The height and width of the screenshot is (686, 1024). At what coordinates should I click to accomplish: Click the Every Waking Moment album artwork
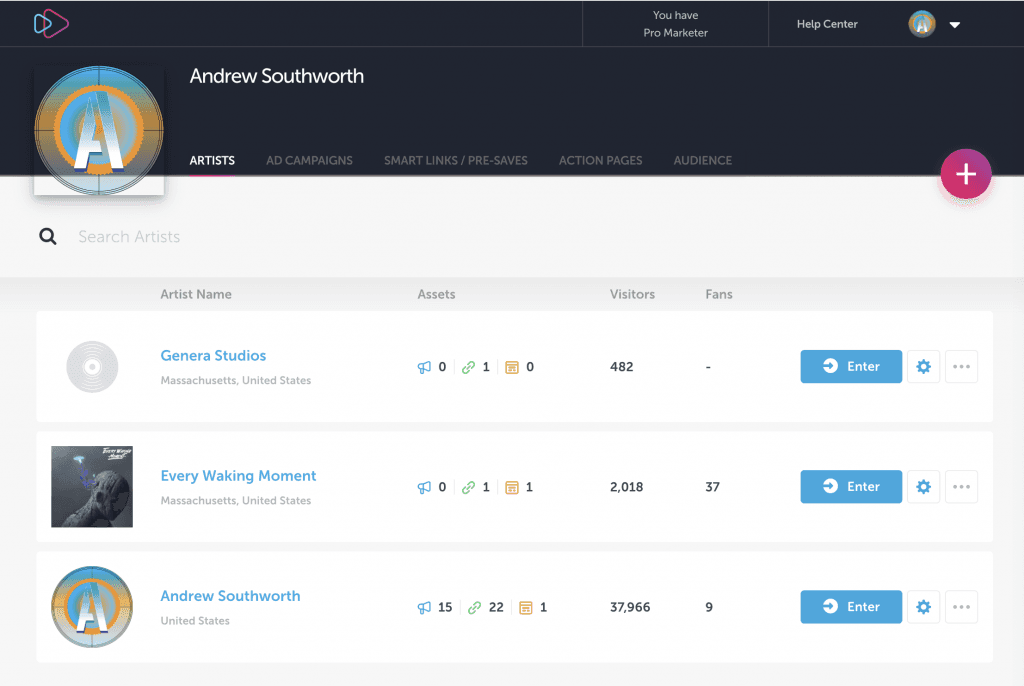pos(92,487)
